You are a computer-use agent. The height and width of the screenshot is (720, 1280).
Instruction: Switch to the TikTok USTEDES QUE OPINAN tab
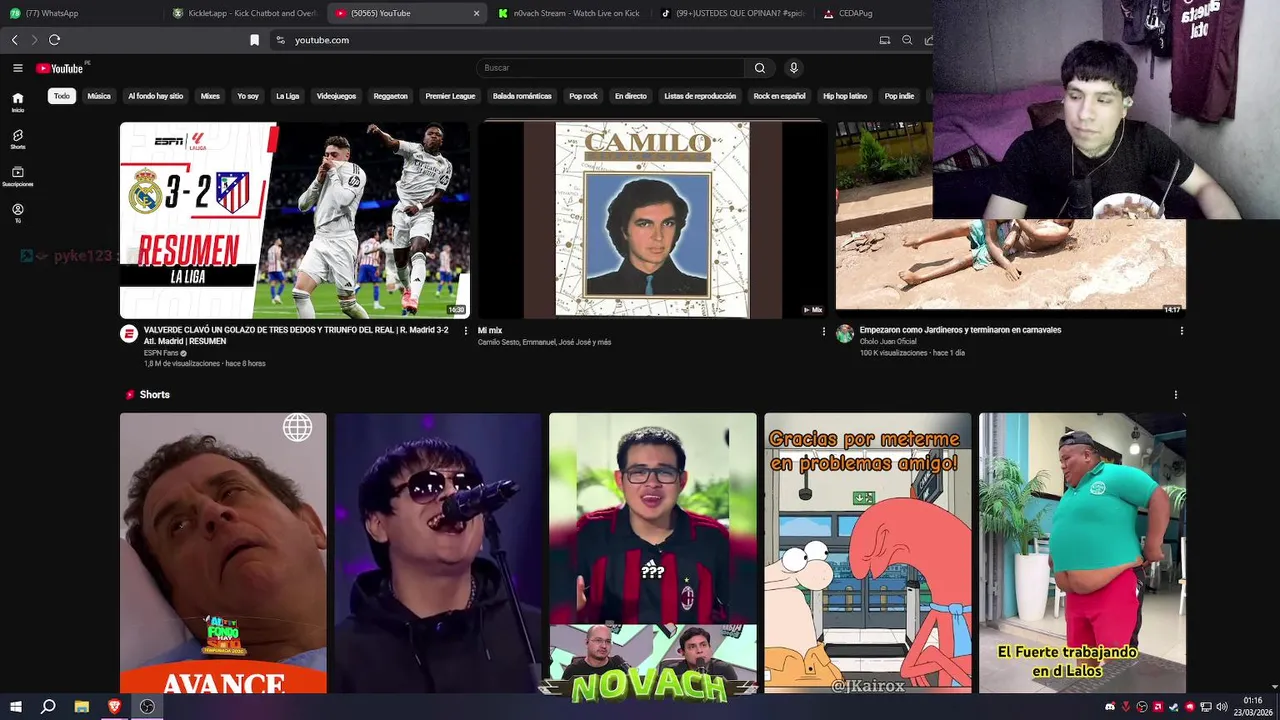pos(733,13)
